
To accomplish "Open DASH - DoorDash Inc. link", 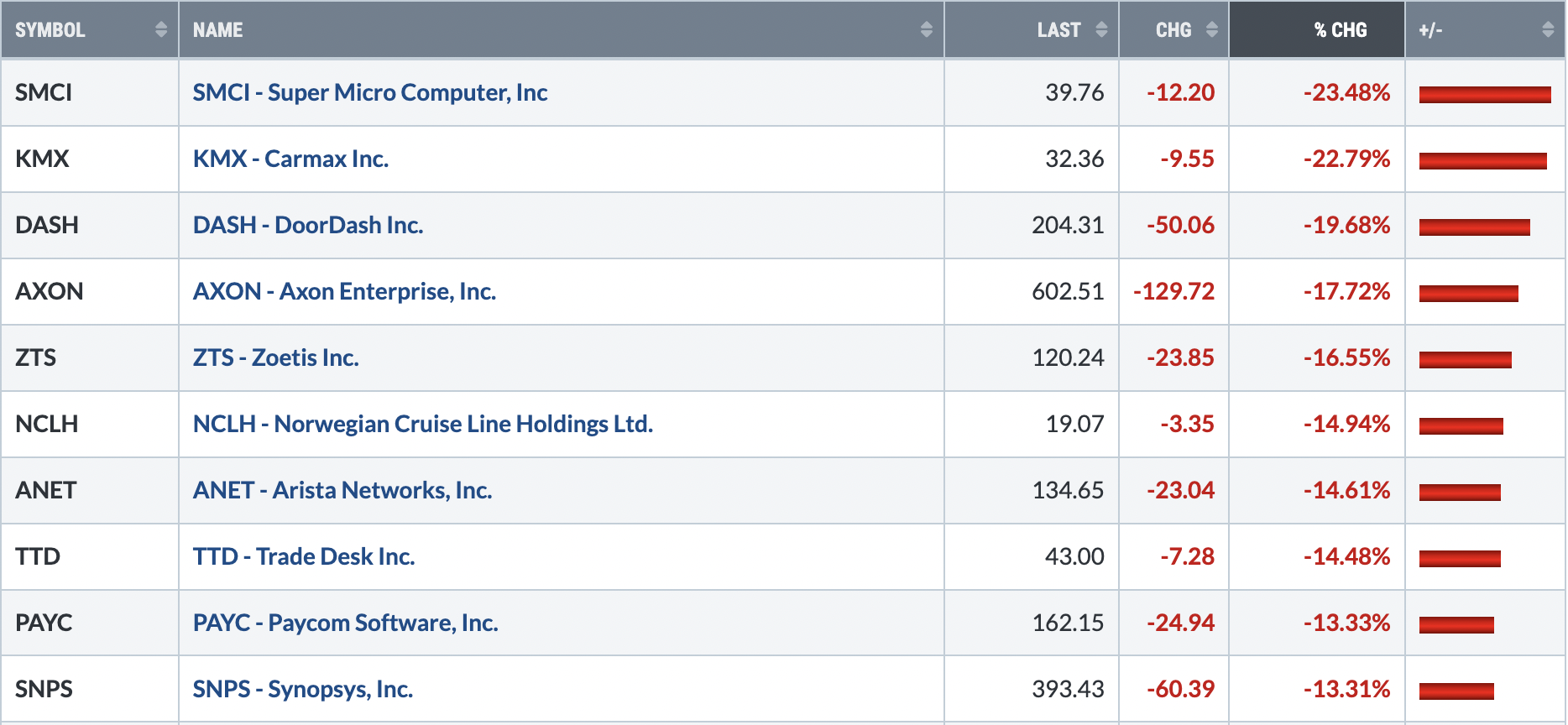I will pos(308,225).
